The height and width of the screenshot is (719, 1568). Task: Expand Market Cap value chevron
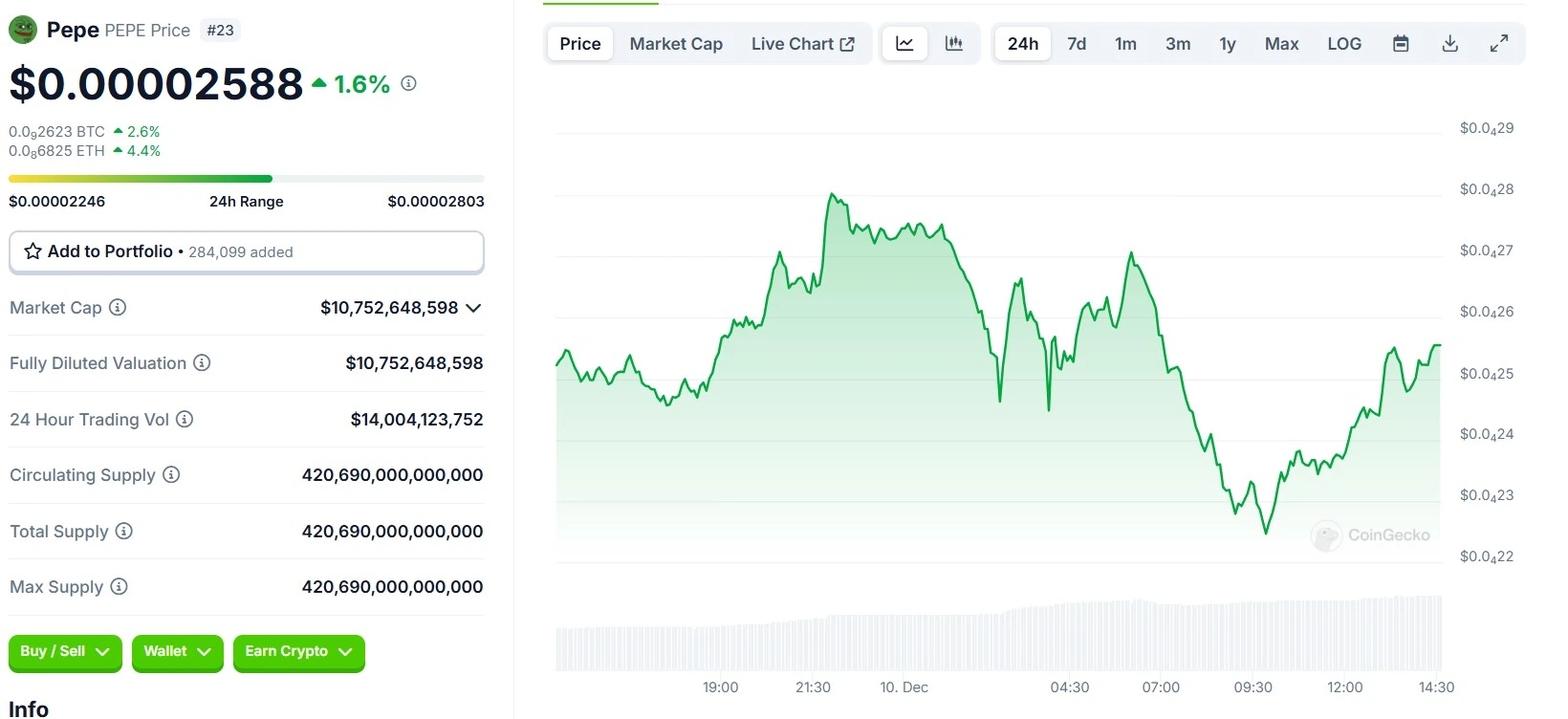(x=473, y=308)
